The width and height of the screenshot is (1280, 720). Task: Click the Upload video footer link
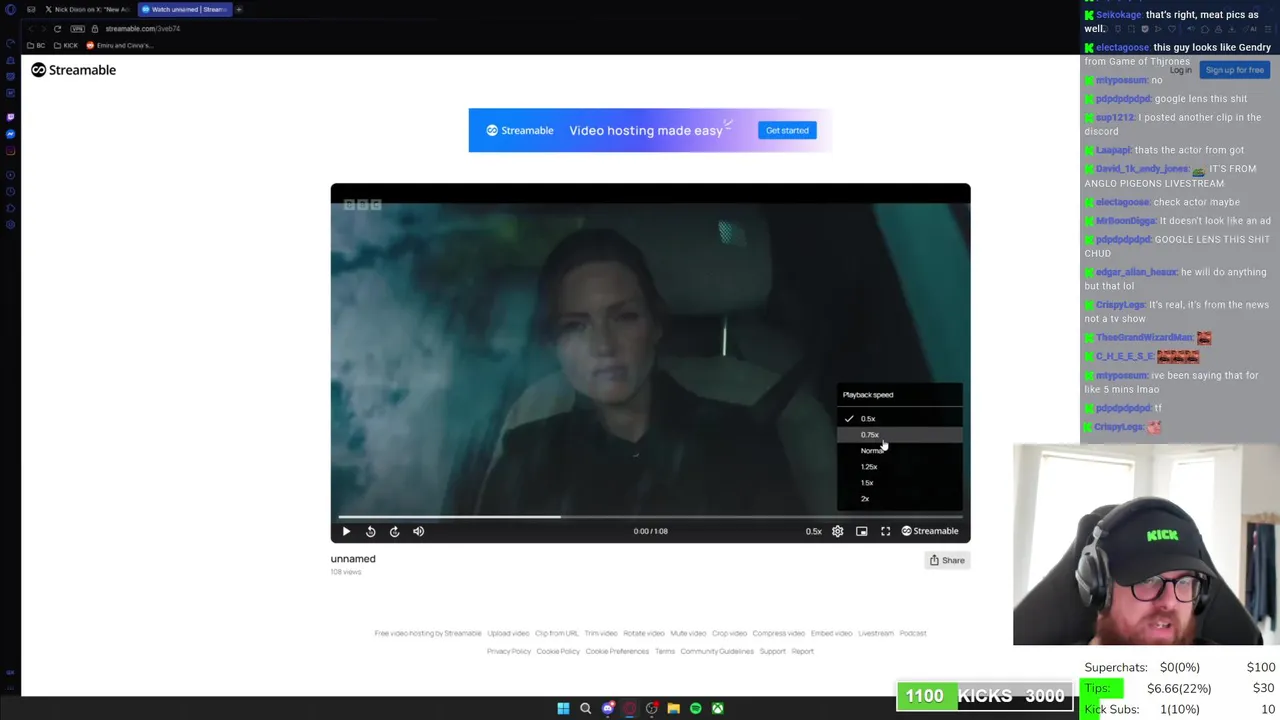pyautogui.click(x=508, y=633)
